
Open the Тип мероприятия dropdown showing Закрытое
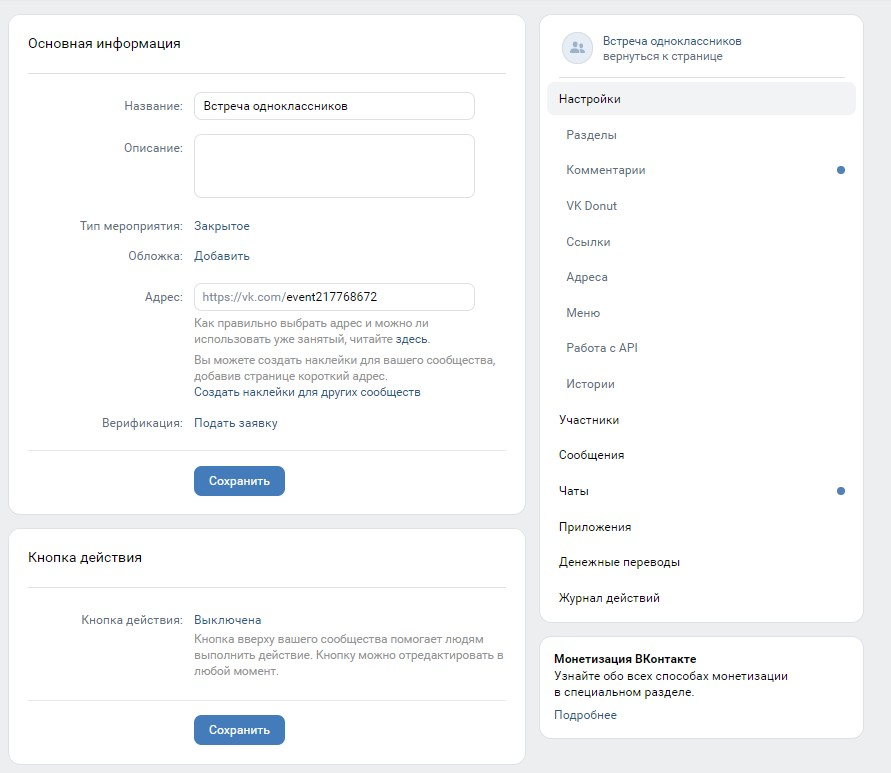point(222,226)
